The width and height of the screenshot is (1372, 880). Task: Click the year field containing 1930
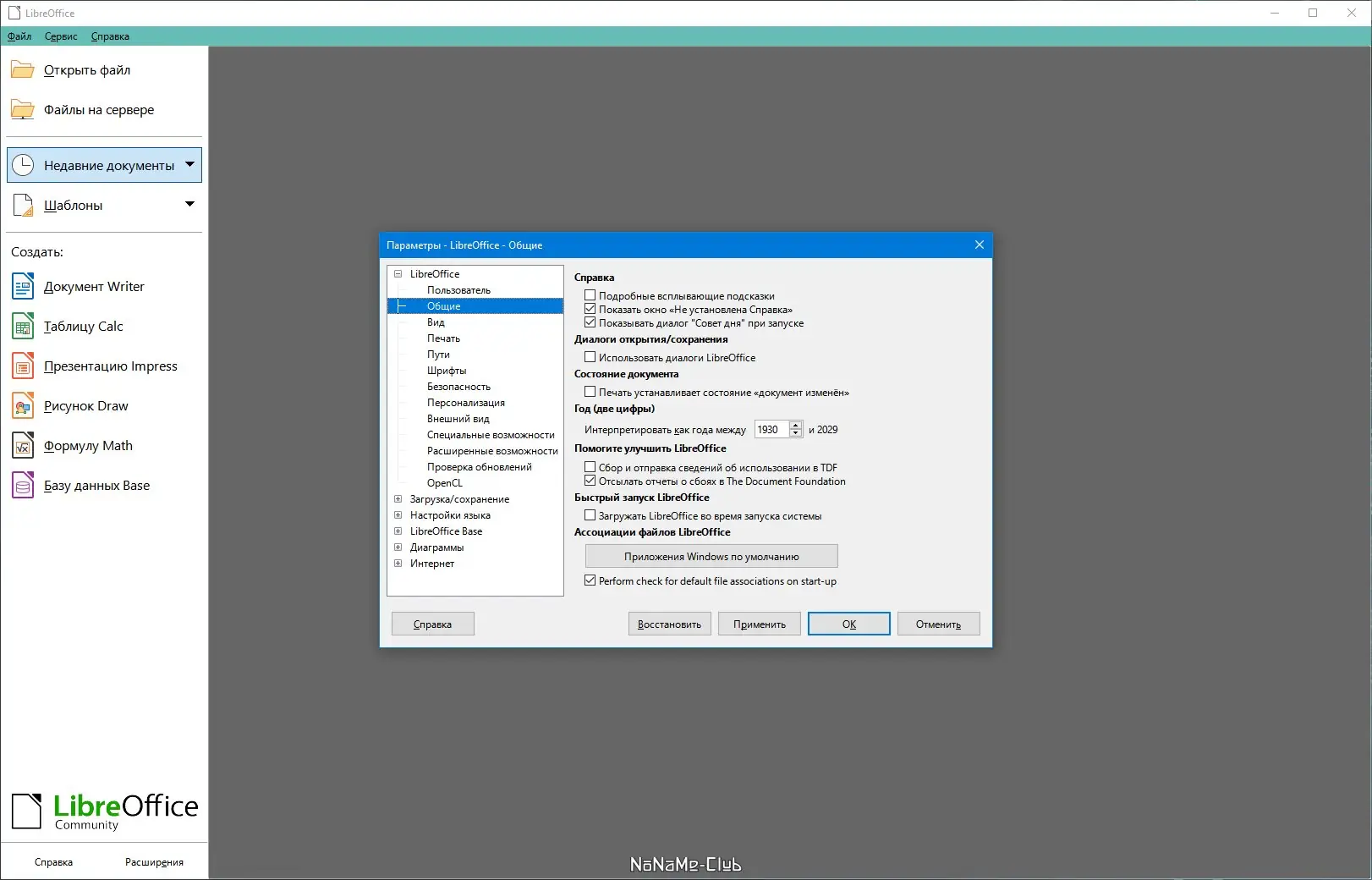771,429
